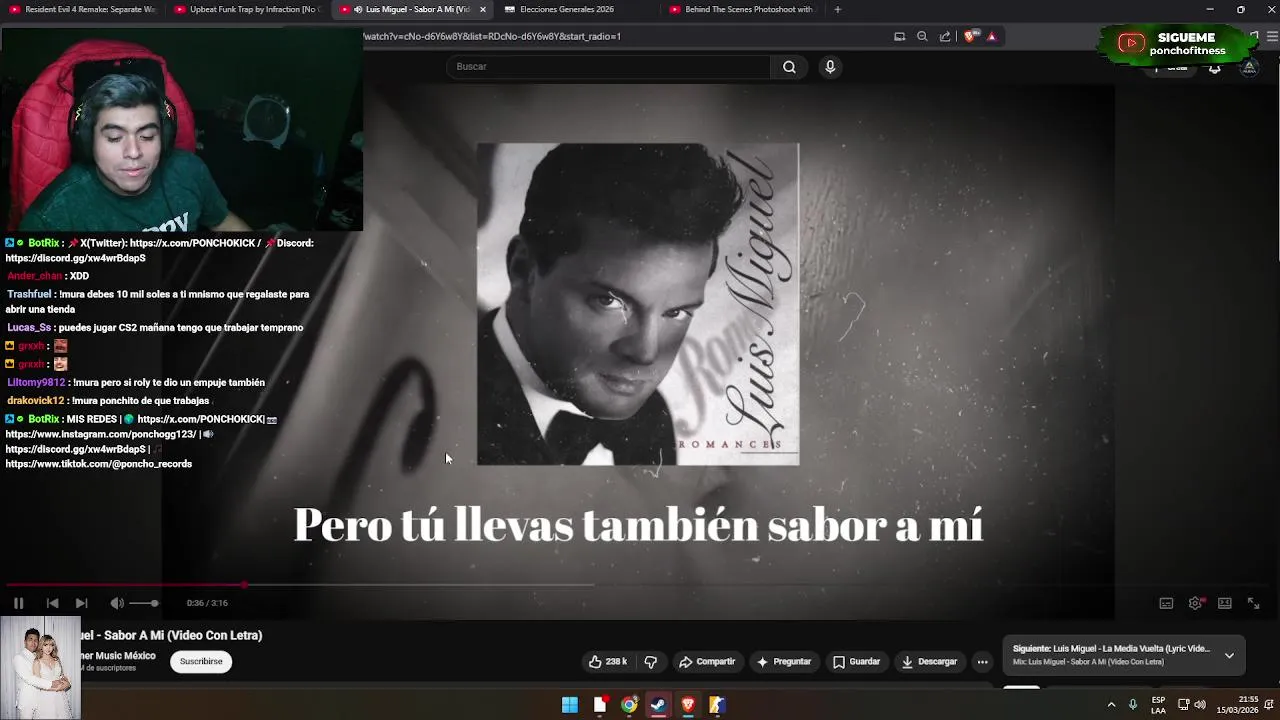Dislike the video

point(651,662)
